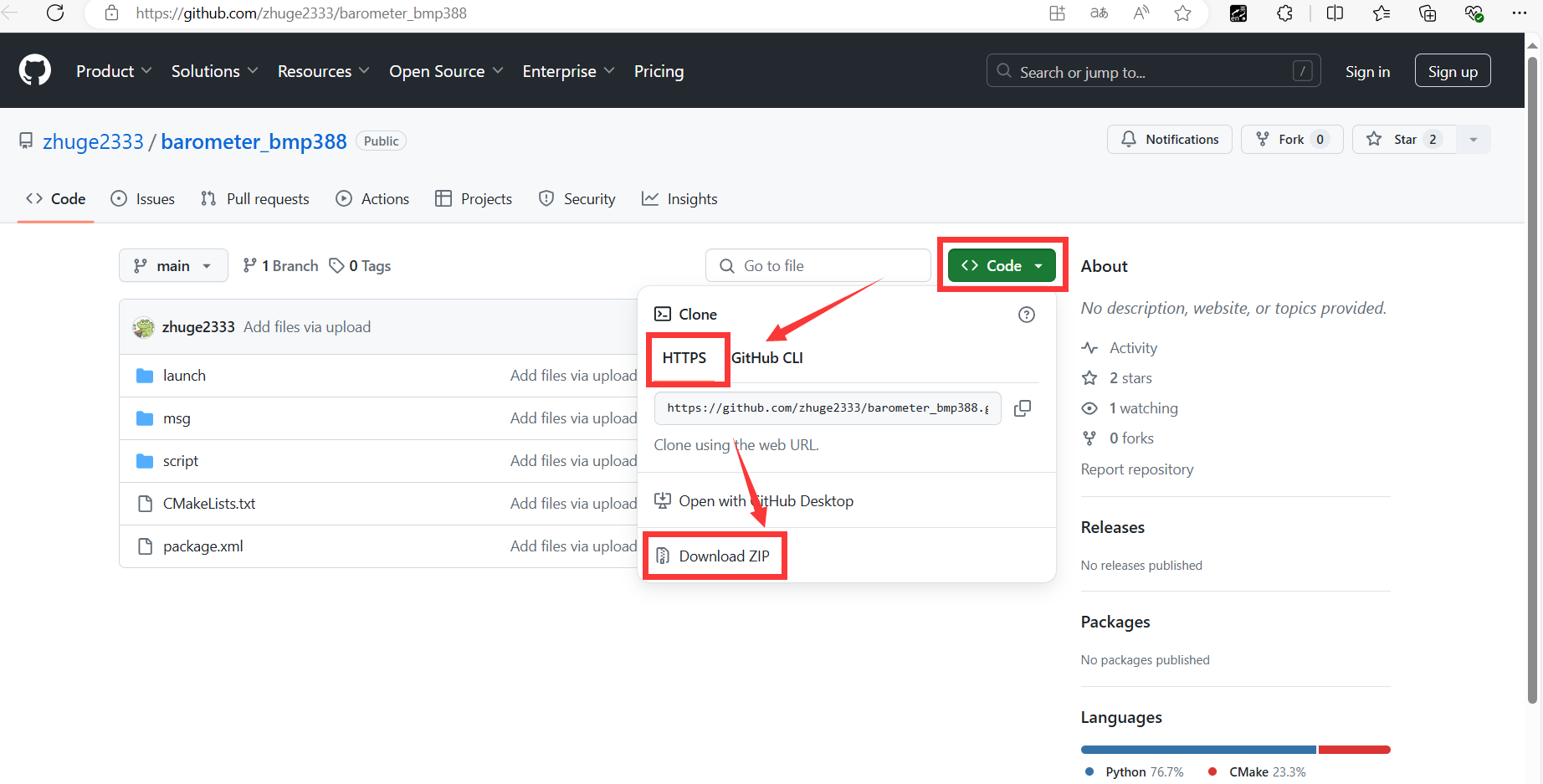
Task: Expand the Solutions menu
Action: coord(214,71)
